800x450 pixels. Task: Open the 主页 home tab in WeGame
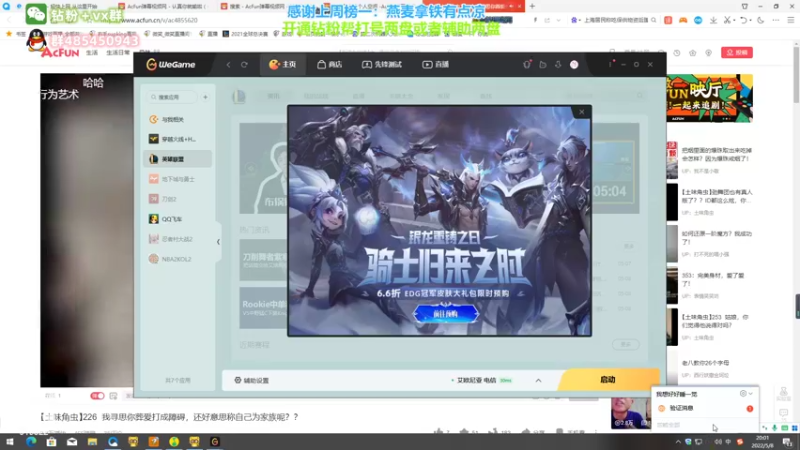pos(283,64)
